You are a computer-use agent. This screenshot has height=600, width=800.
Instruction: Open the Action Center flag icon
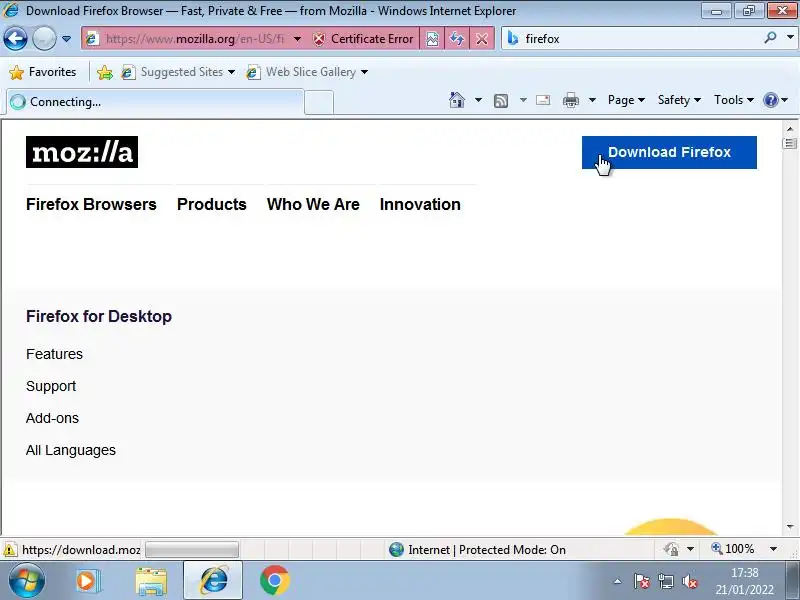click(x=641, y=581)
